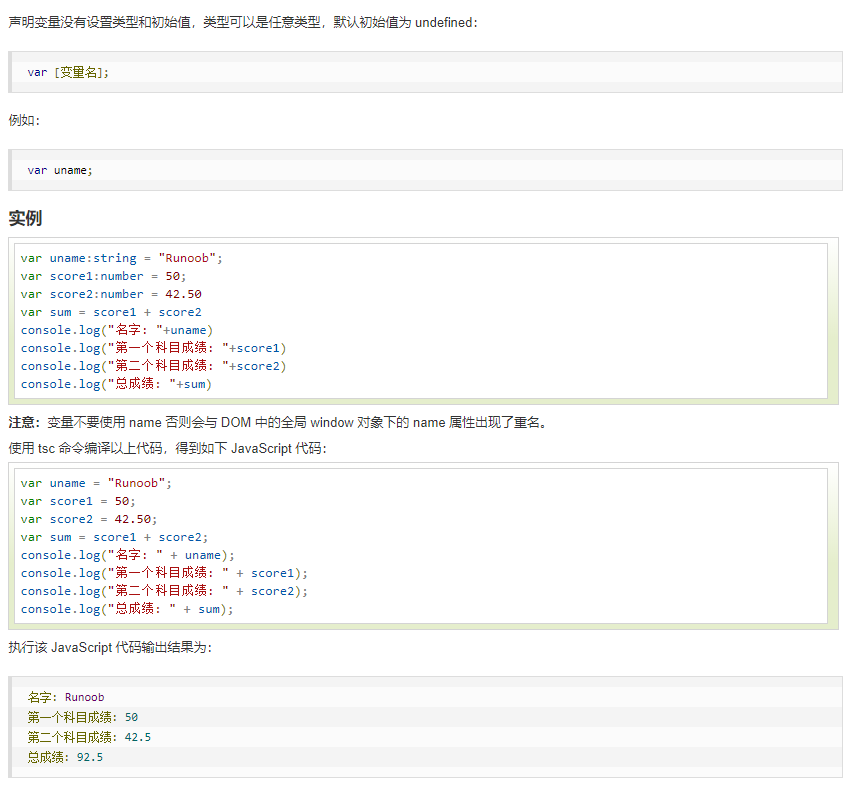Click the line var uname:string = "Runoob";
Screen dimensions: 850x787
(x=121, y=258)
